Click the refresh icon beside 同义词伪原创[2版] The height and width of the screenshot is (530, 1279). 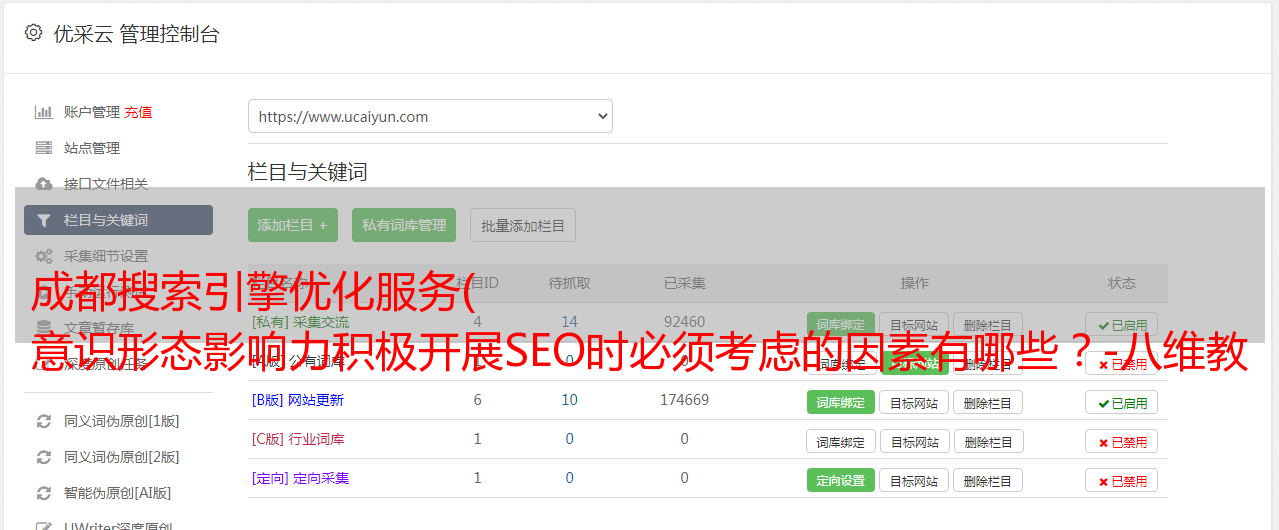click(43, 457)
